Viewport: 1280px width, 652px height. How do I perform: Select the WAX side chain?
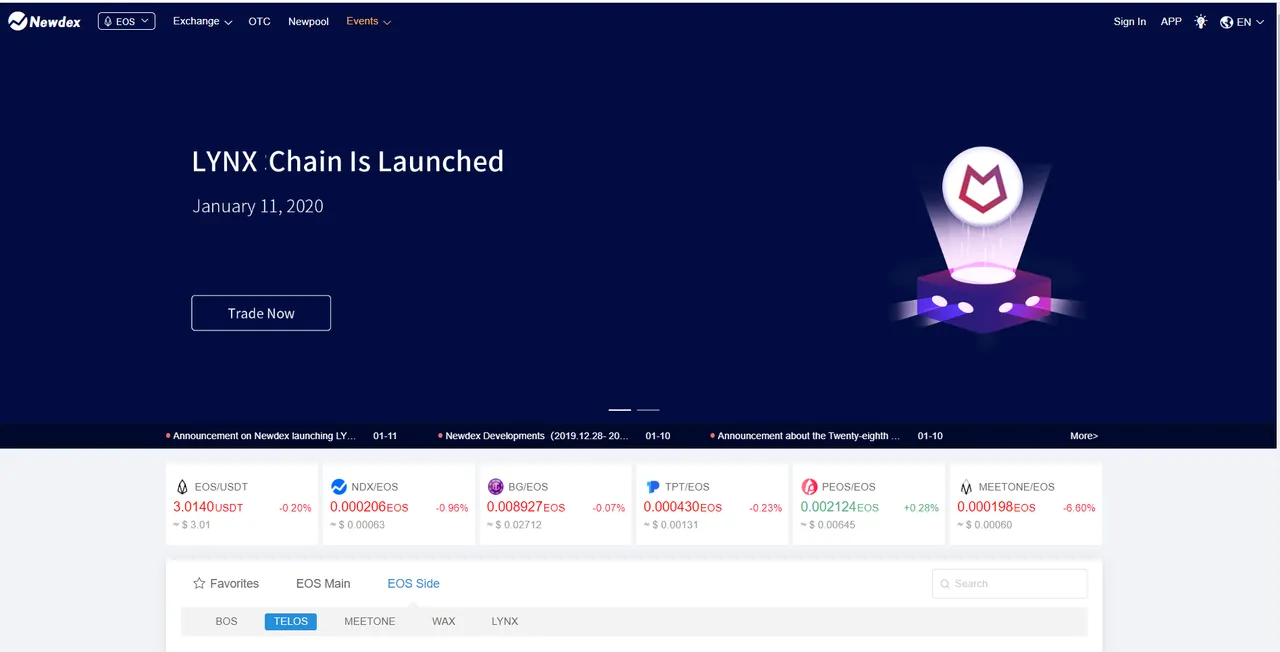pos(444,621)
